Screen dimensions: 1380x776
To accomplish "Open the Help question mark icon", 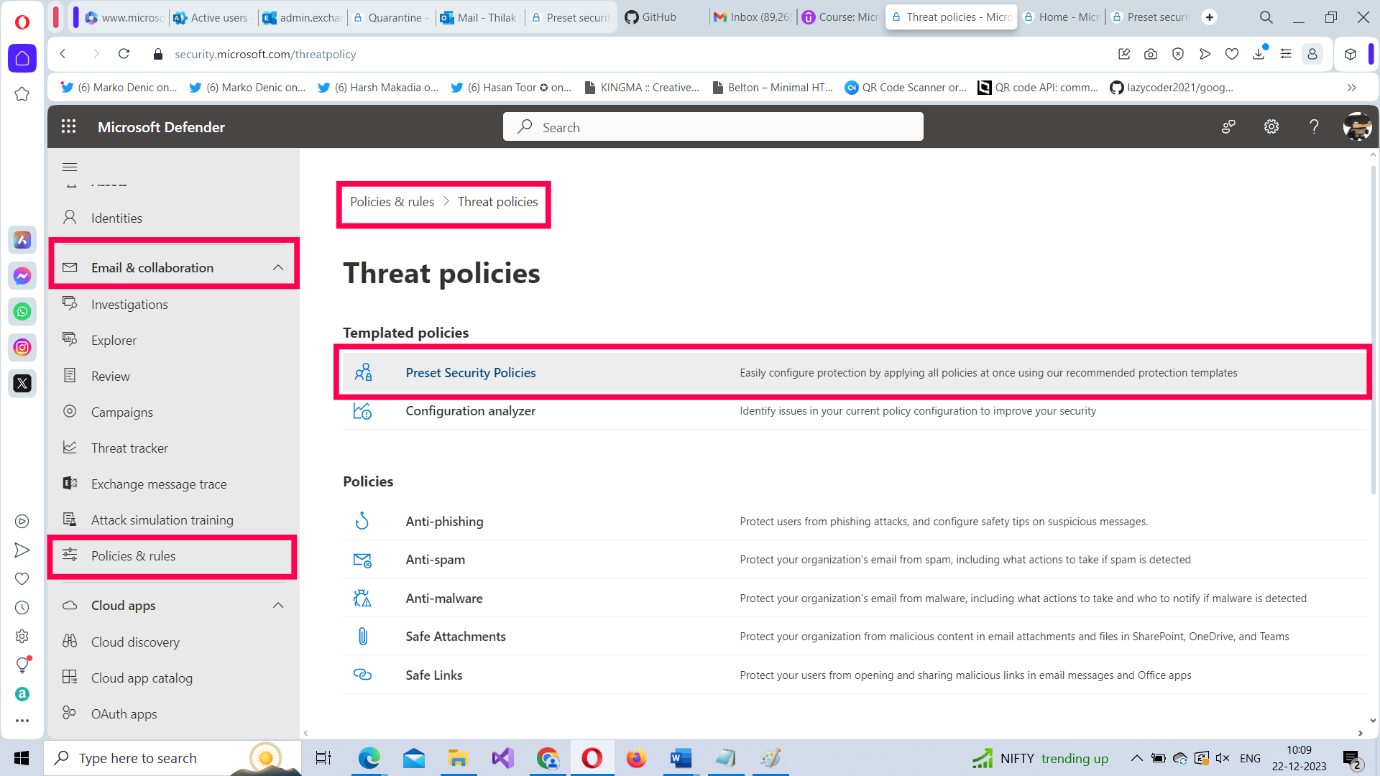I will 1314,127.
